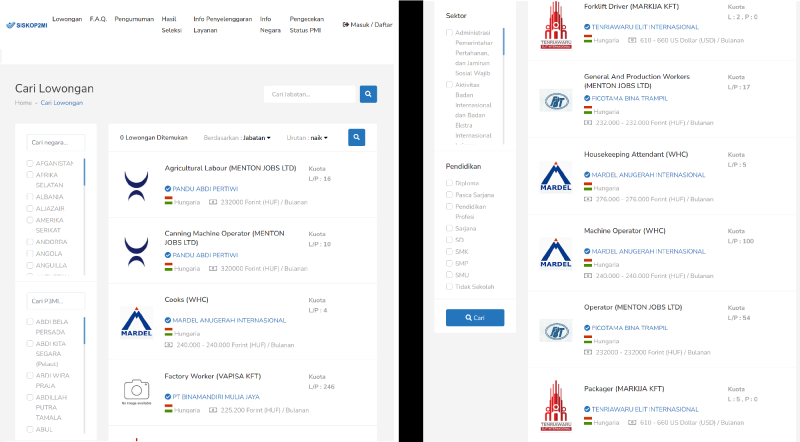Open Info Penyelenggara Layanan menu
Viewport: 800px width, 442px height.
(x=222, y=24)
